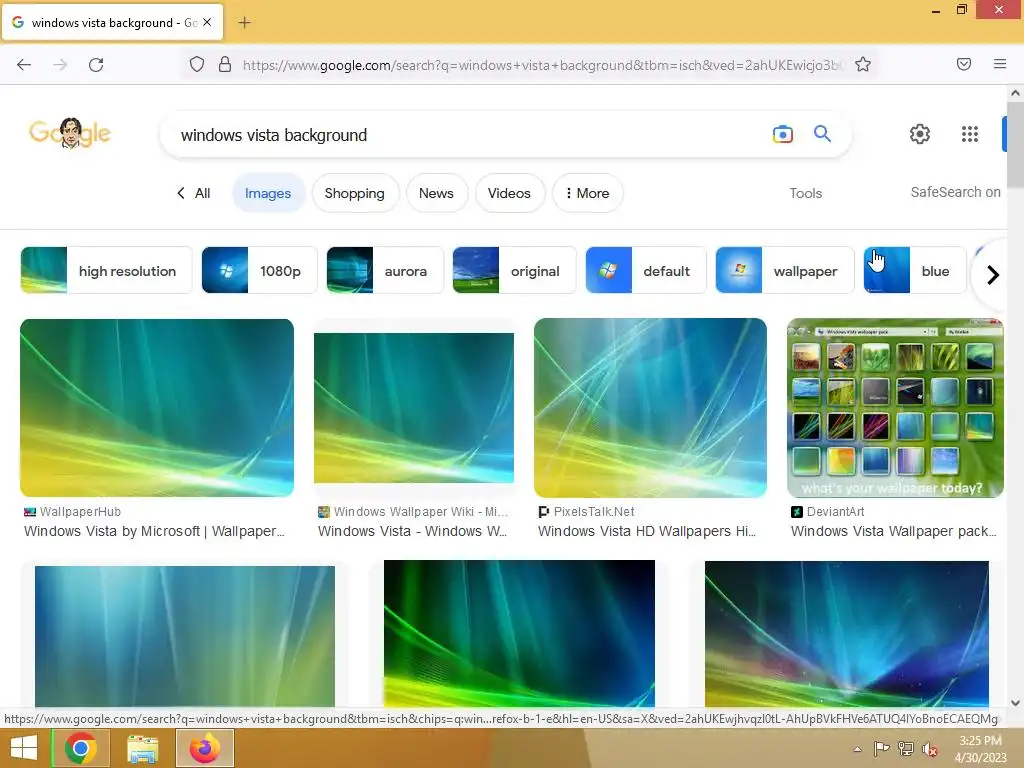Open the Pocket save icon

click(963, 64)
